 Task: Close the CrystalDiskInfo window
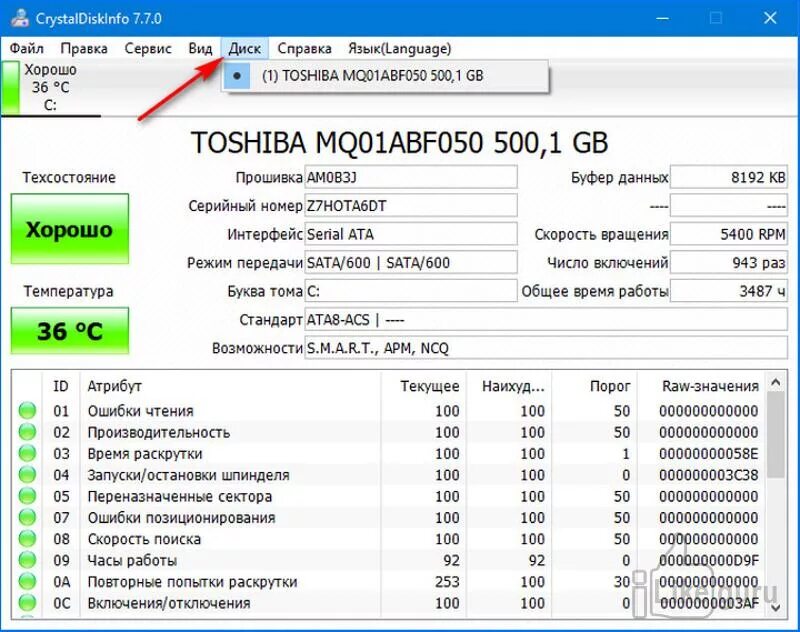point(770,18)
